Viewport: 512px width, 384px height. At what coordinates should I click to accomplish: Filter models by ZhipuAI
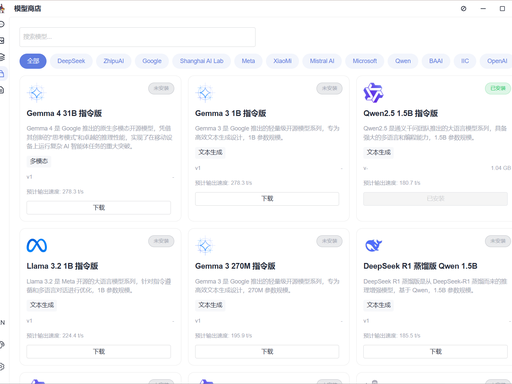click(x=114, y=61)
